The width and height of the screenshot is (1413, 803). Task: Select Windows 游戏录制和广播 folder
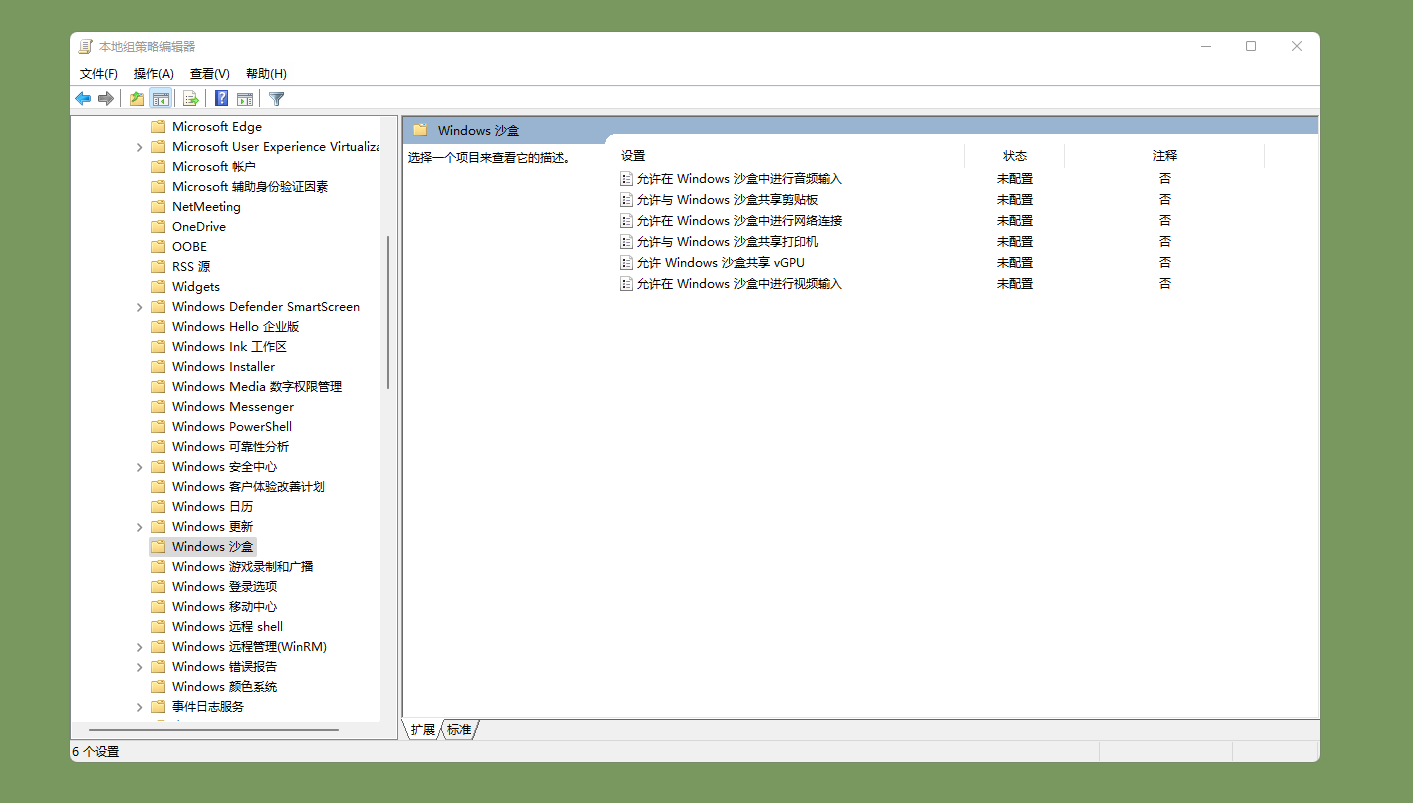(242, 567)
